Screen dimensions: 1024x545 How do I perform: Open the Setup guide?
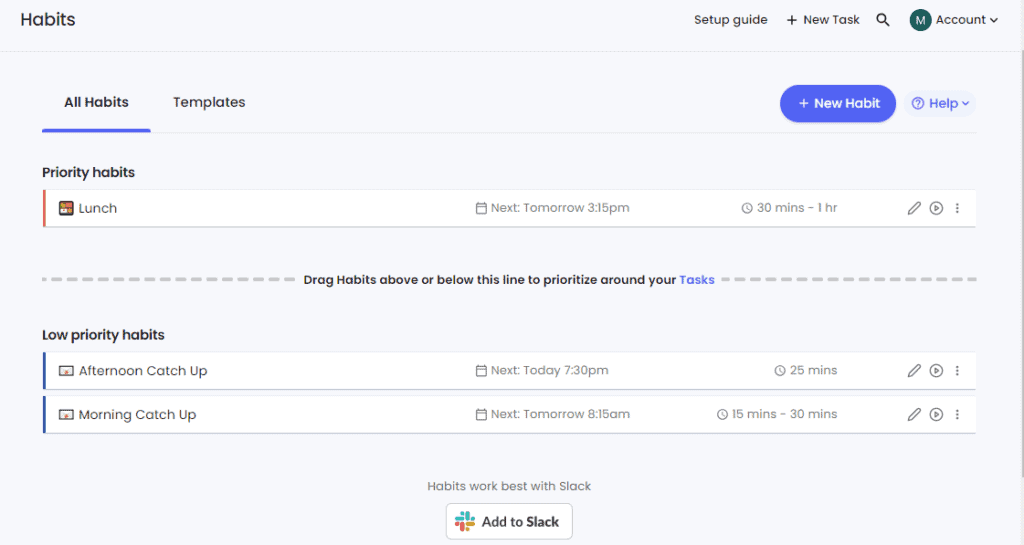pos(731,20)
